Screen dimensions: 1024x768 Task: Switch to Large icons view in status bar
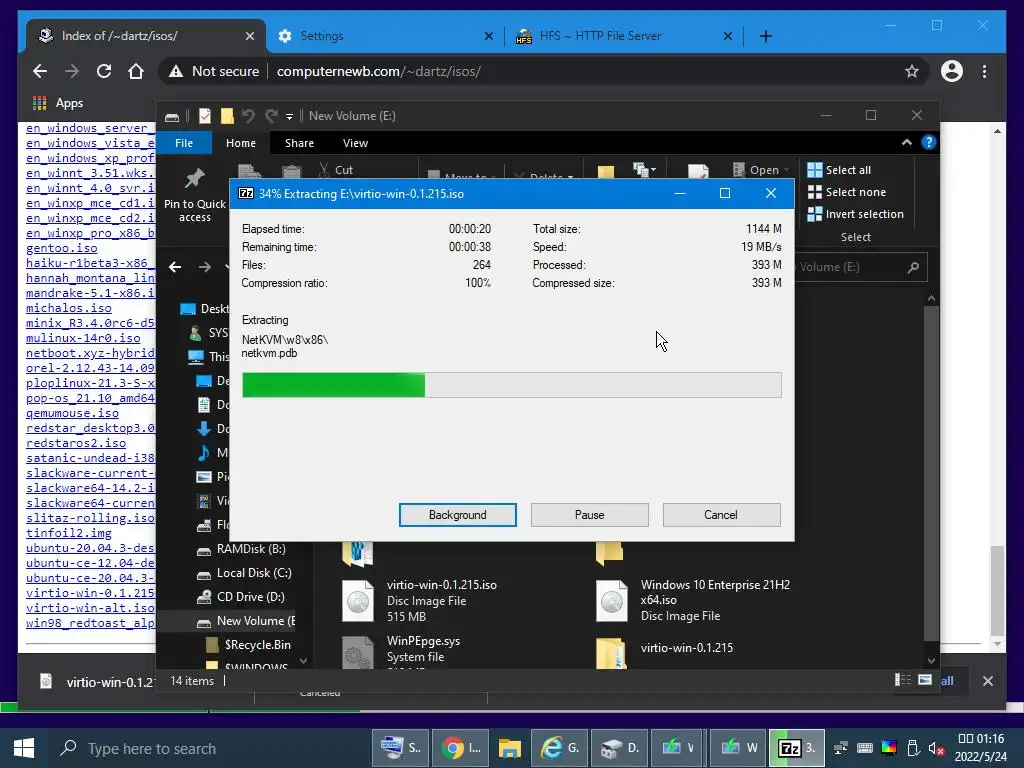[x=925, y=680]
